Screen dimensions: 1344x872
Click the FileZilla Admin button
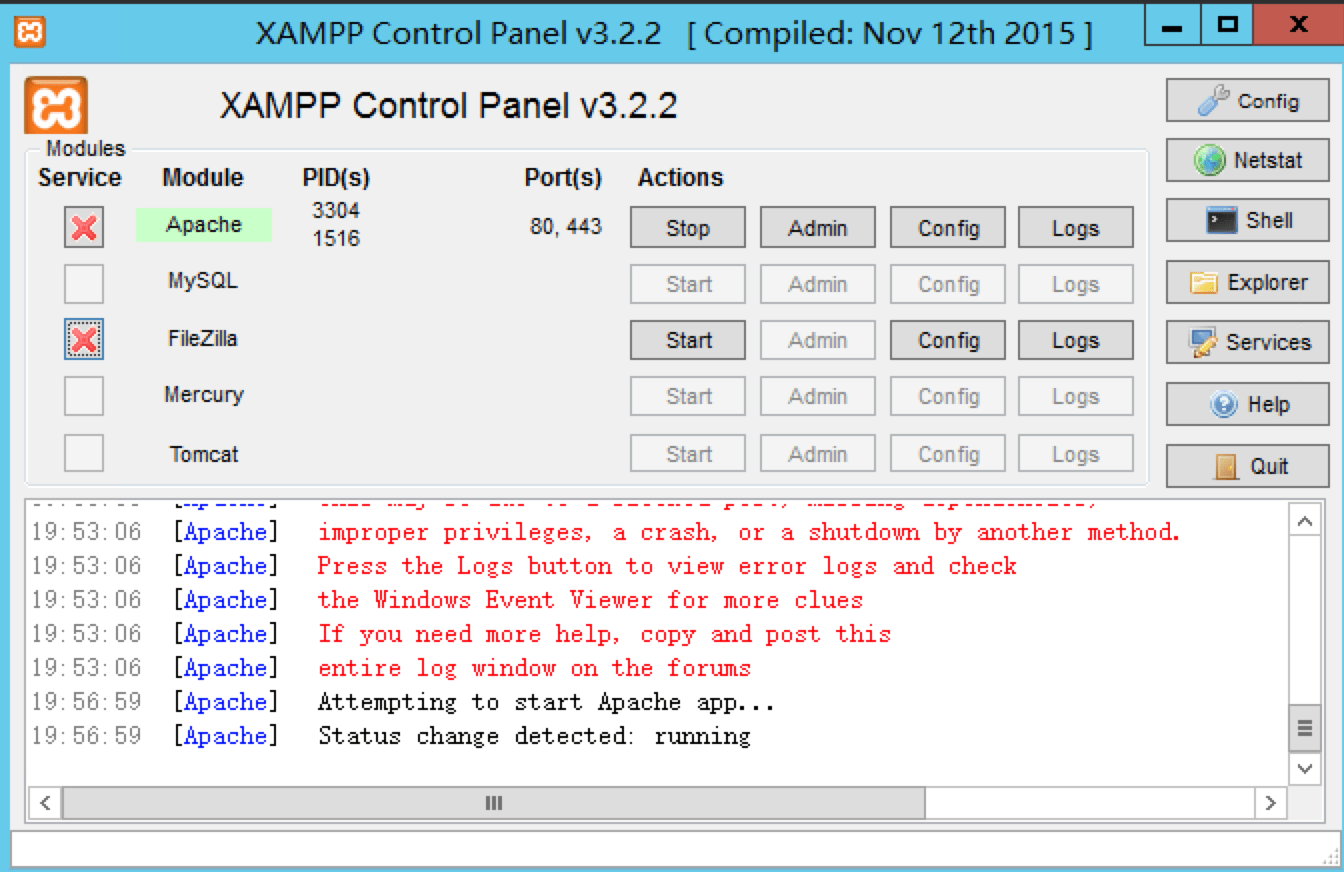point(817,340)
